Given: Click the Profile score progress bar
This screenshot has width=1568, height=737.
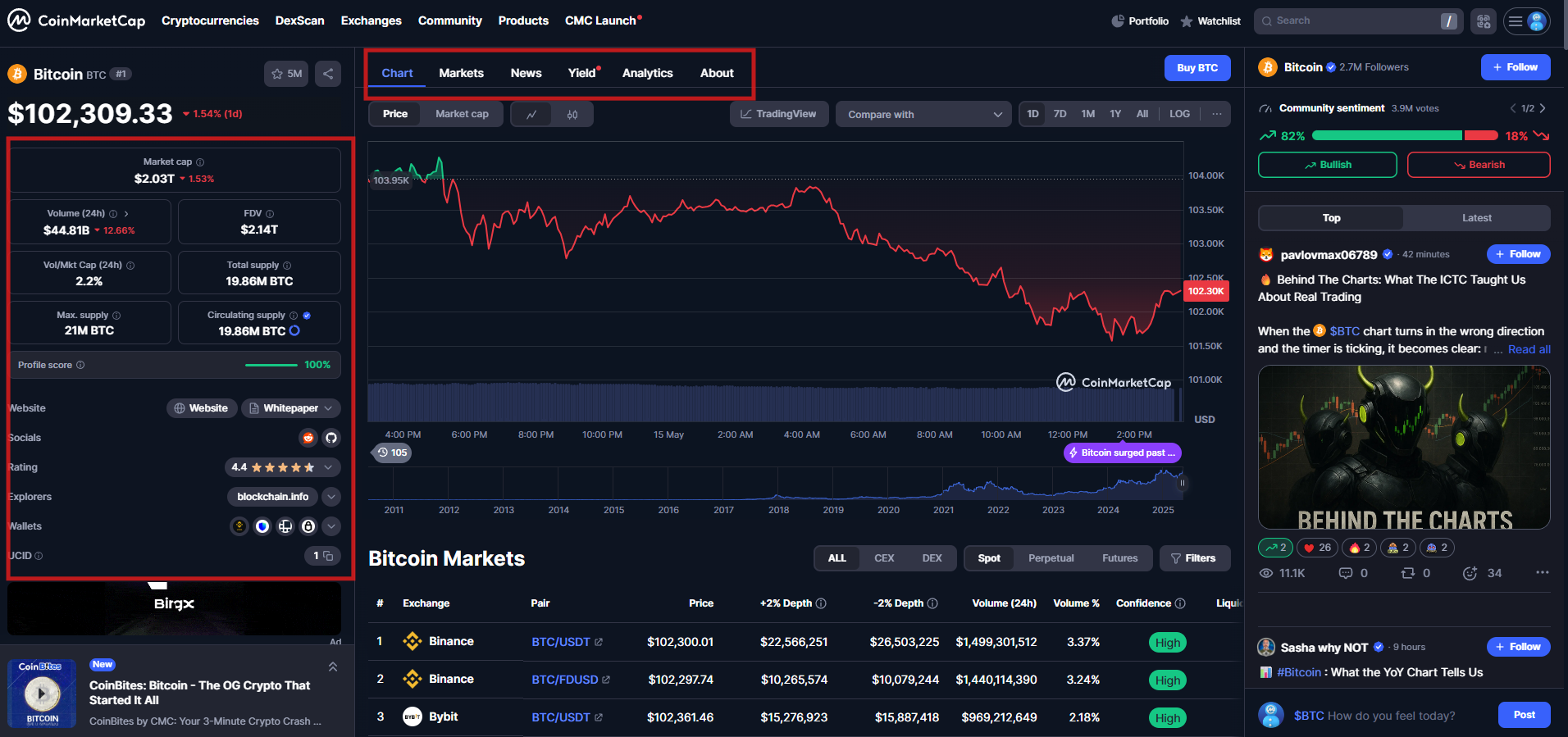Looking at the screenshot, I should point(271,365).
